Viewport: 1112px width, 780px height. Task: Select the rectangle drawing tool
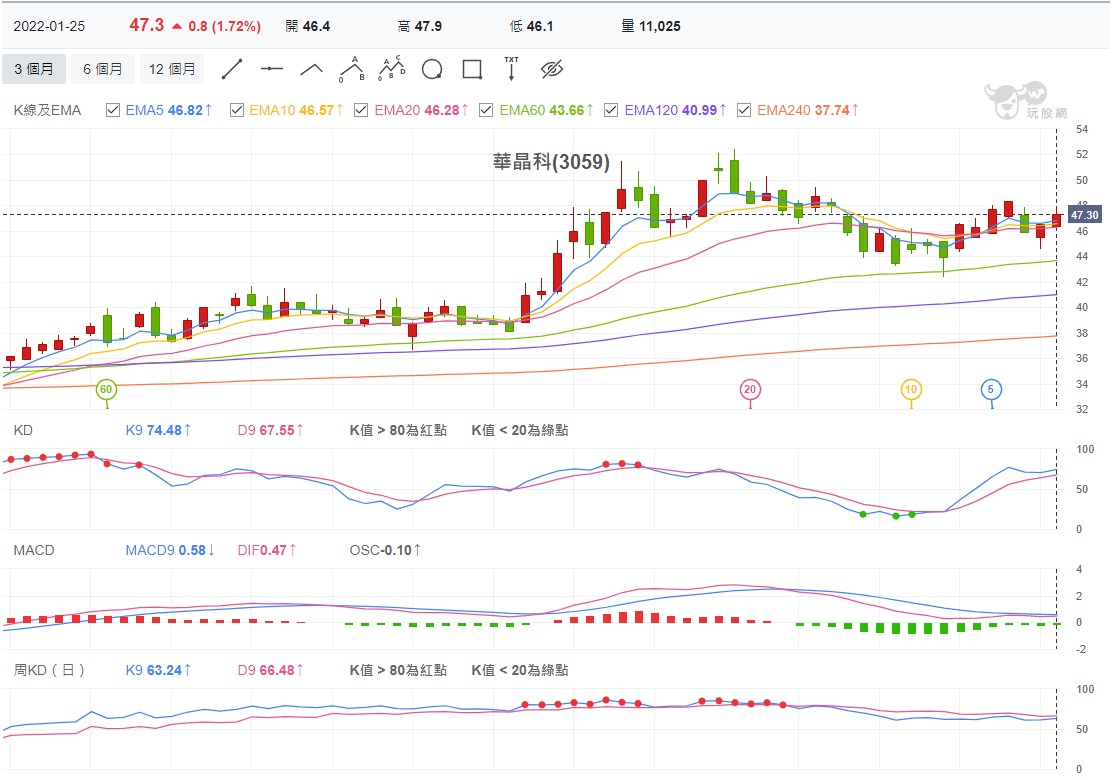click(x=472, y=69)
